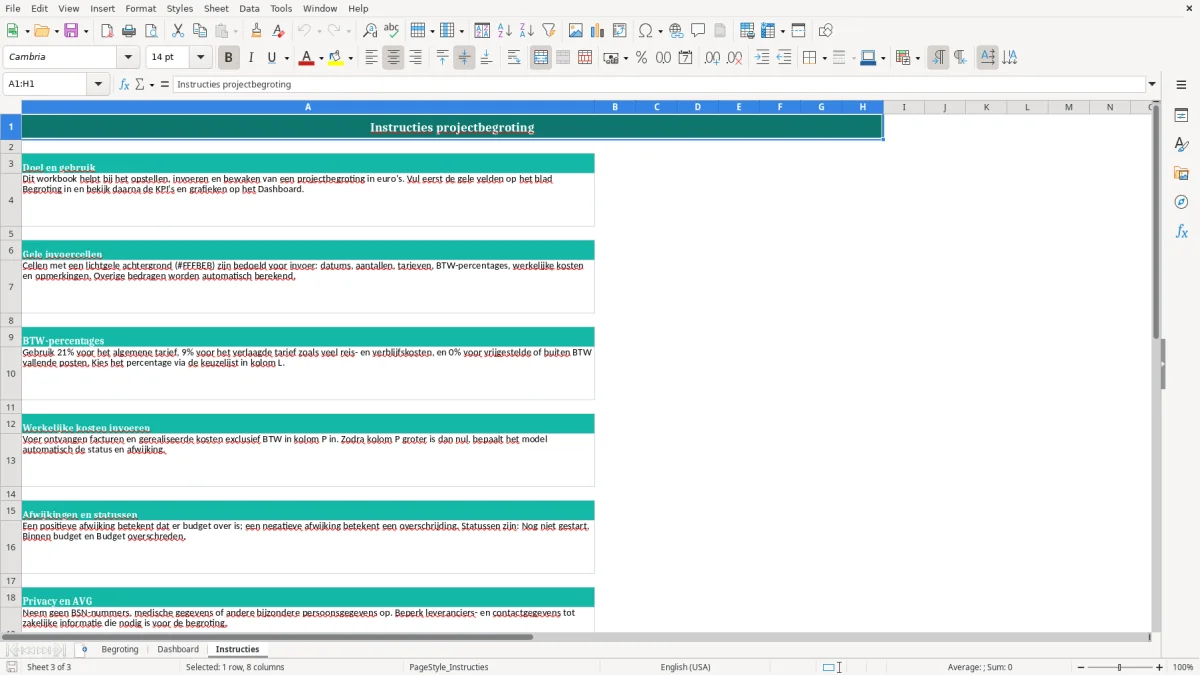Viewport: 1200px width, 675px height.
Task: Open the File menu
Action: point(12,8)
